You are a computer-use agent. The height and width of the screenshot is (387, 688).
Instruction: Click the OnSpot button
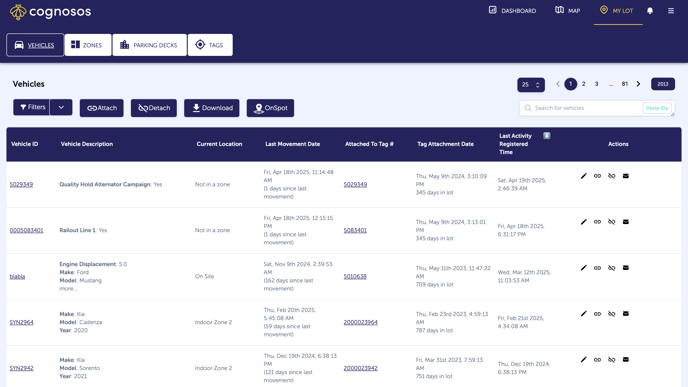coord(270,108)
